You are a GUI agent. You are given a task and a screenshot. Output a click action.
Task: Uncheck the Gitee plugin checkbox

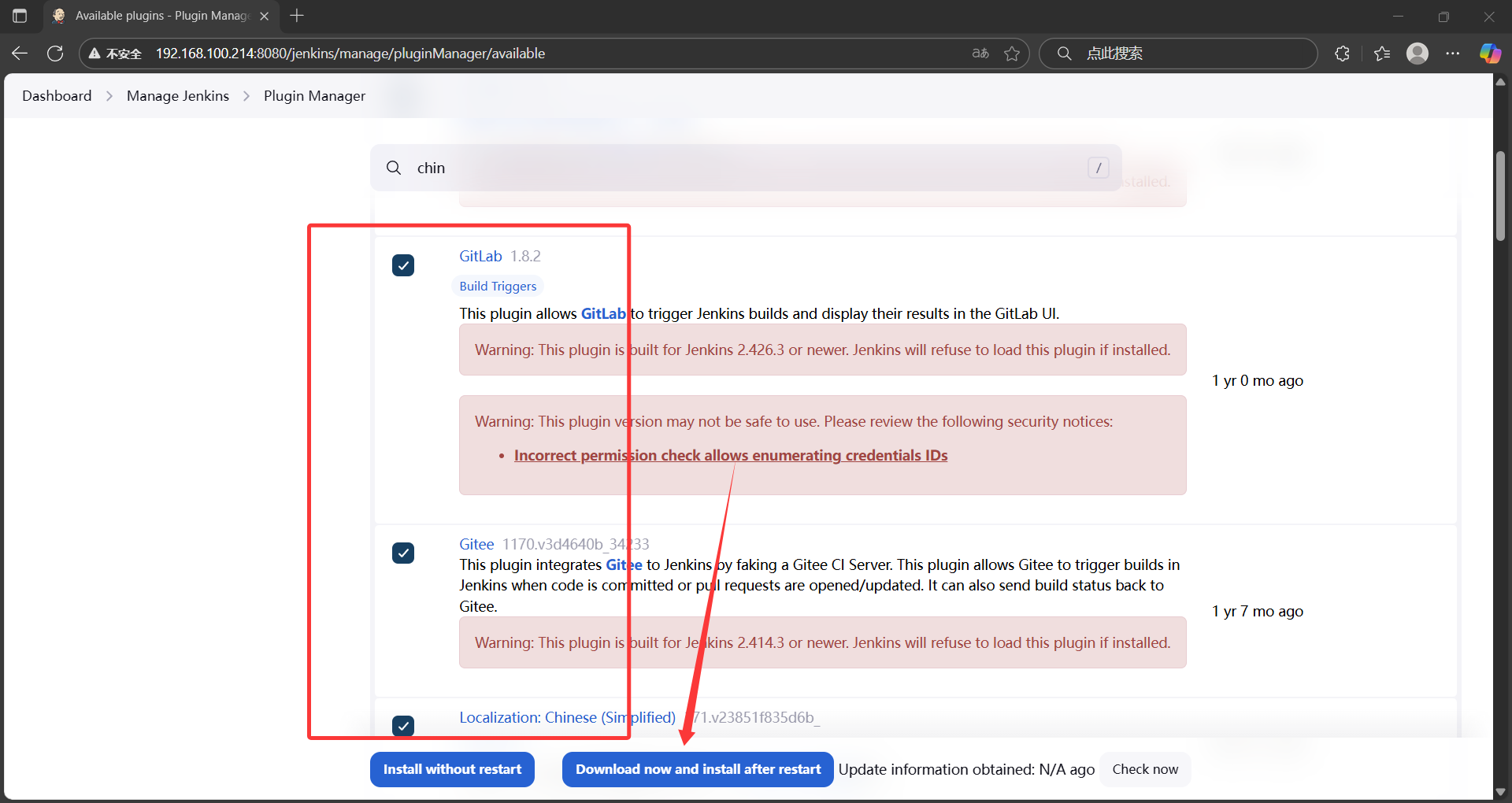coord(403,553)
